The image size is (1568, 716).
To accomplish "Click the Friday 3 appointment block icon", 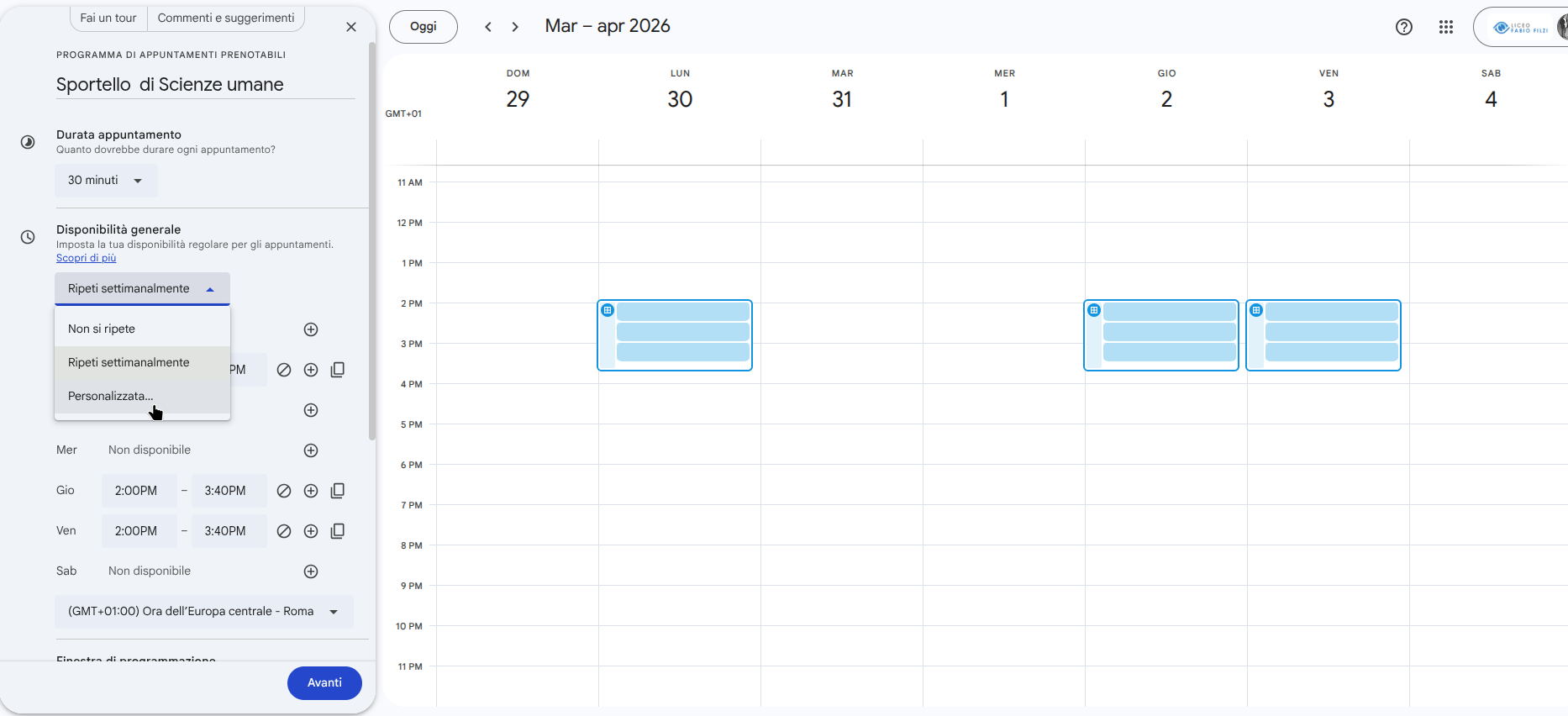I will pos(1256,310).
